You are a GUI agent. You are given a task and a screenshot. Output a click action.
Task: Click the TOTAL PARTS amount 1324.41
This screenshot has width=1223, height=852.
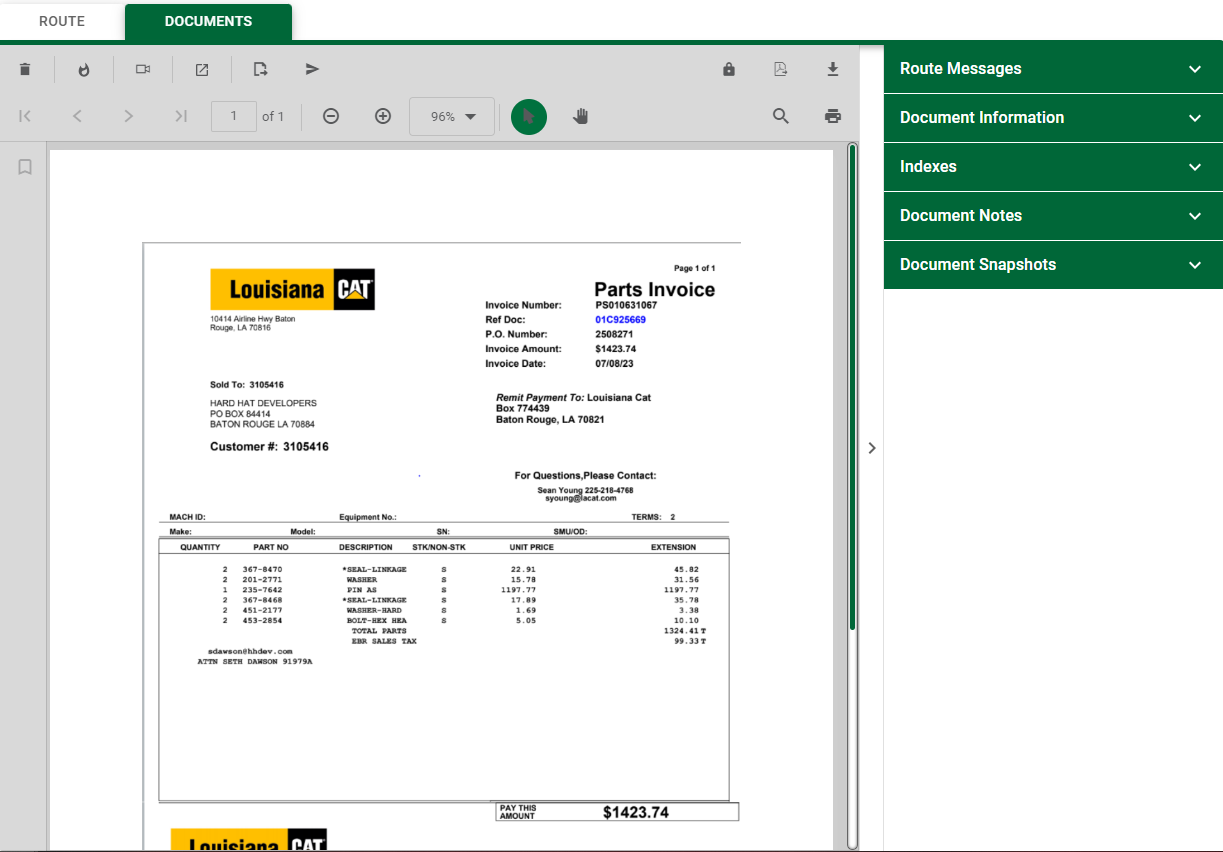tap(685, 631)
